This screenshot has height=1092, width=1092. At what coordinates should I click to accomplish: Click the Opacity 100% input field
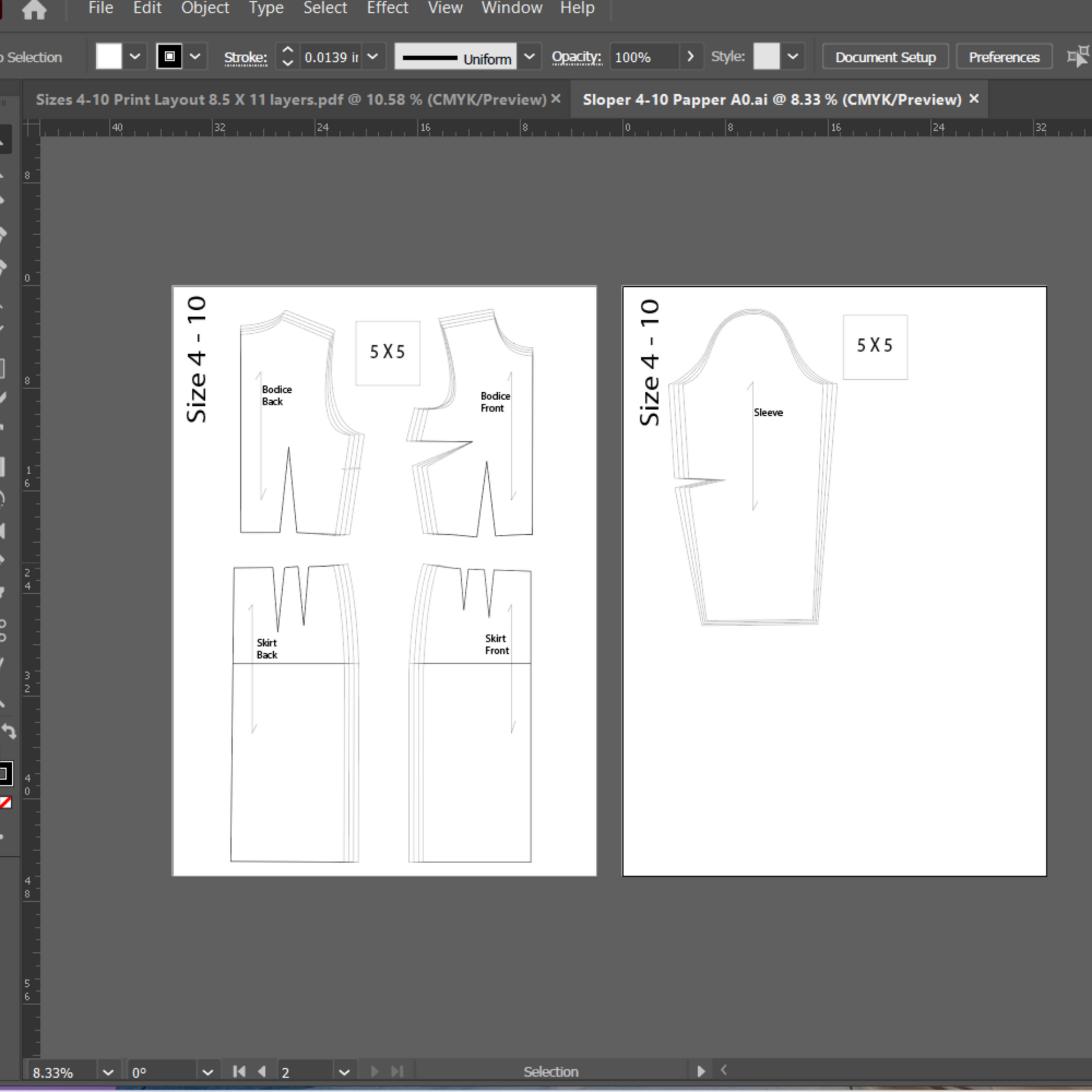tap(644, 57)
